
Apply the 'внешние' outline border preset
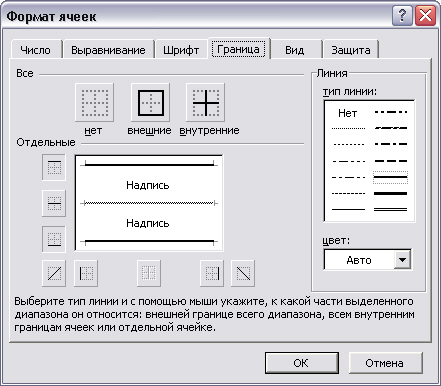click(151, 102)
